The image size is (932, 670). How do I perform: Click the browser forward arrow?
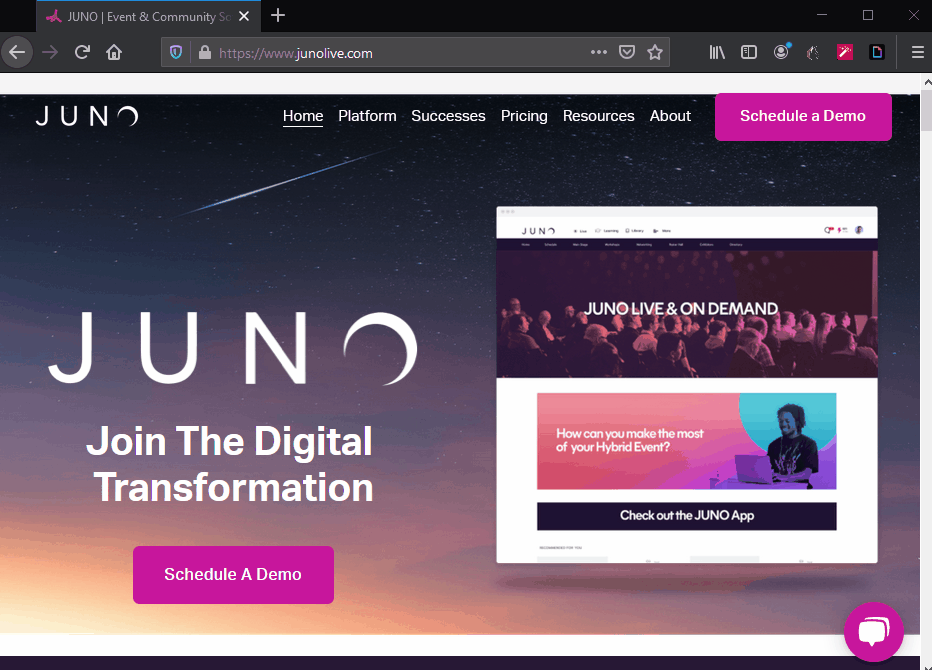pyautogui.click(x=50, y=52)
